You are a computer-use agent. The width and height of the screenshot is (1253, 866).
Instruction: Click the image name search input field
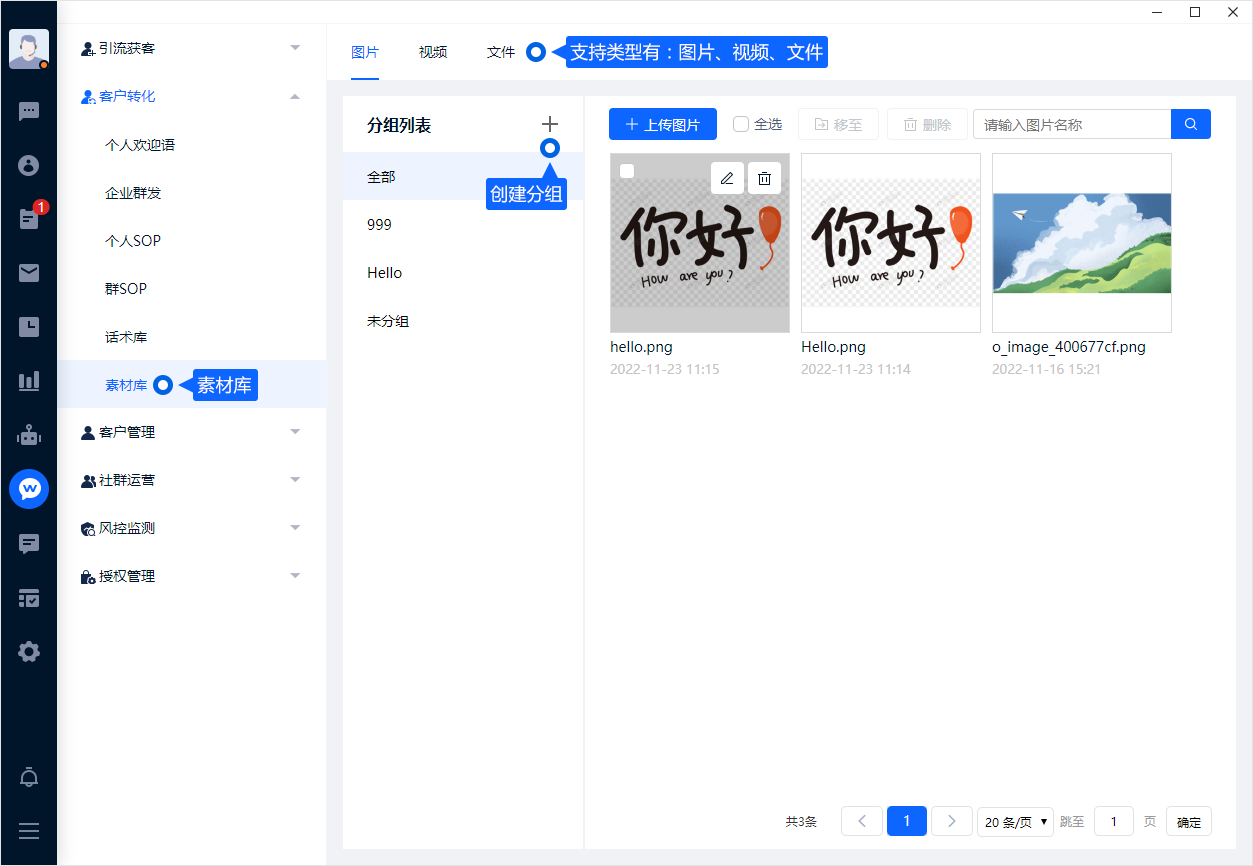click(1071, 124)
